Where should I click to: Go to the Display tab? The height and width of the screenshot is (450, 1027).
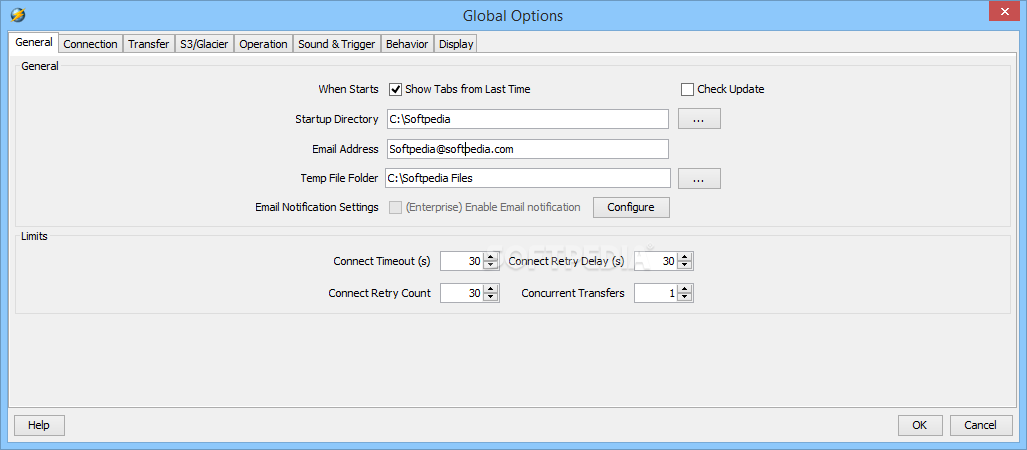point(456,44)
